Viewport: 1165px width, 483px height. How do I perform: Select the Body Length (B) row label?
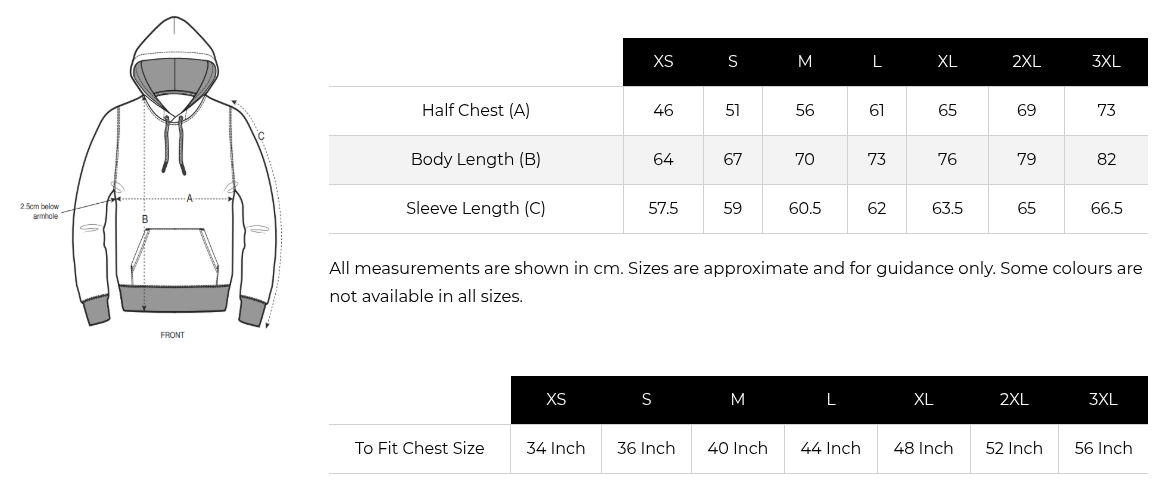pos(476,160)
